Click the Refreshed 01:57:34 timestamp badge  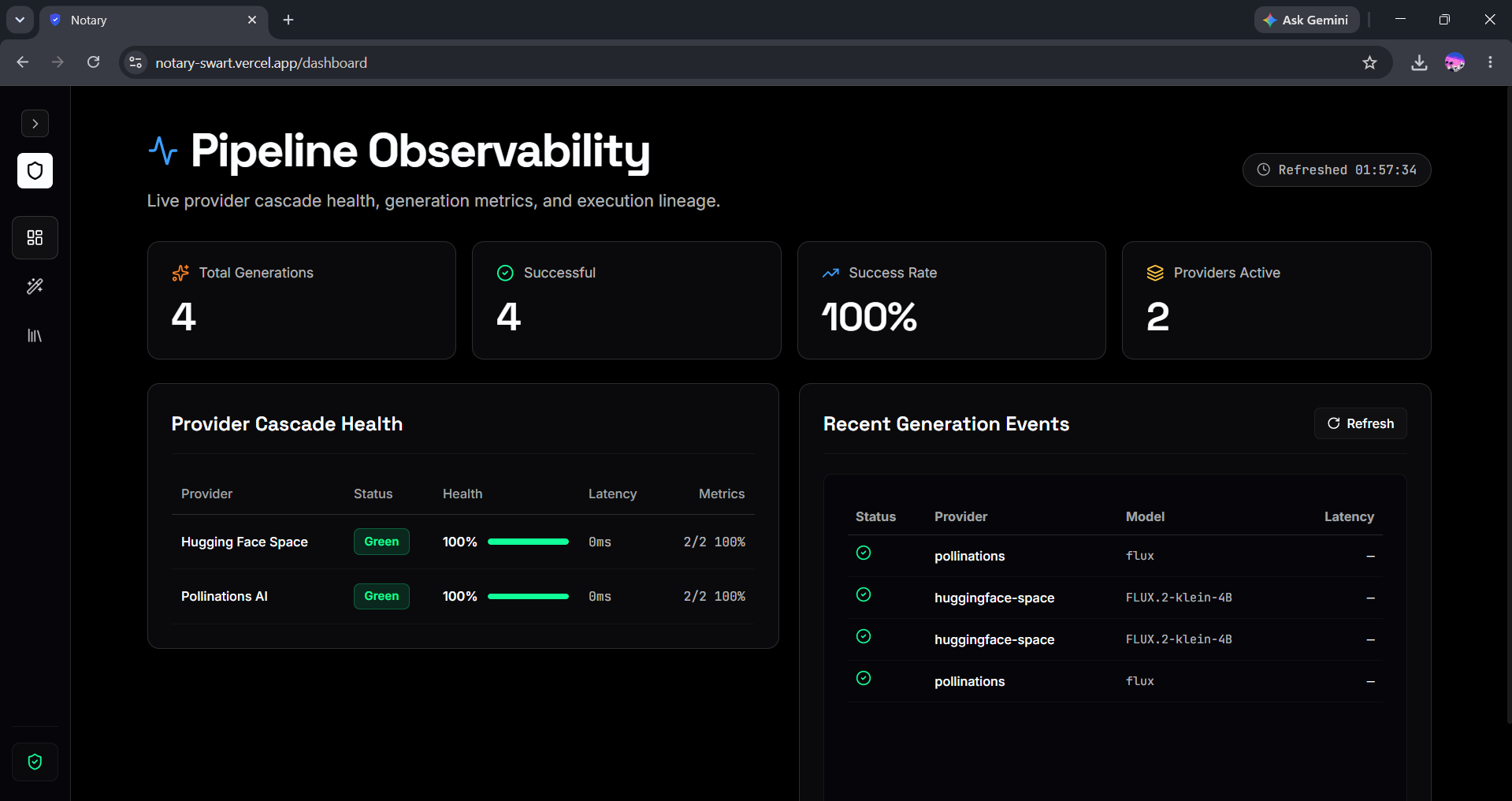click(x=1336, y=170)
